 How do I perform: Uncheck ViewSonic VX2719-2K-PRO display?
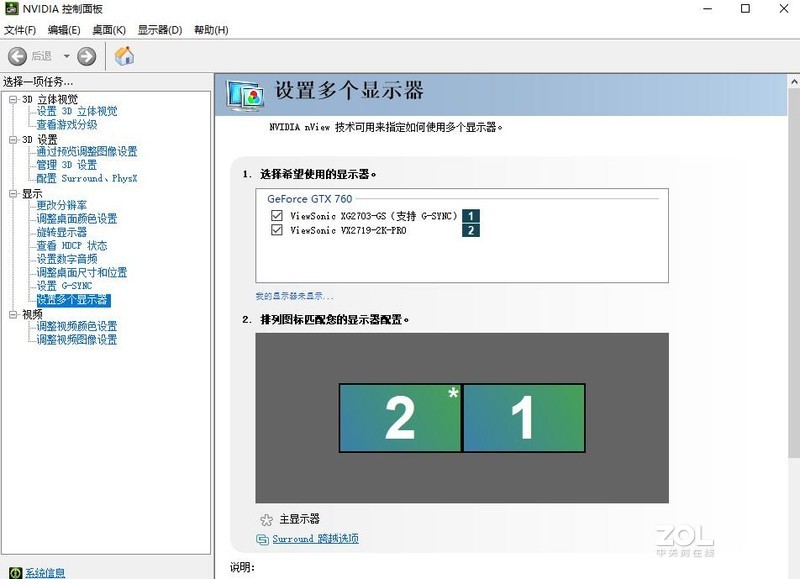point(277,230)
